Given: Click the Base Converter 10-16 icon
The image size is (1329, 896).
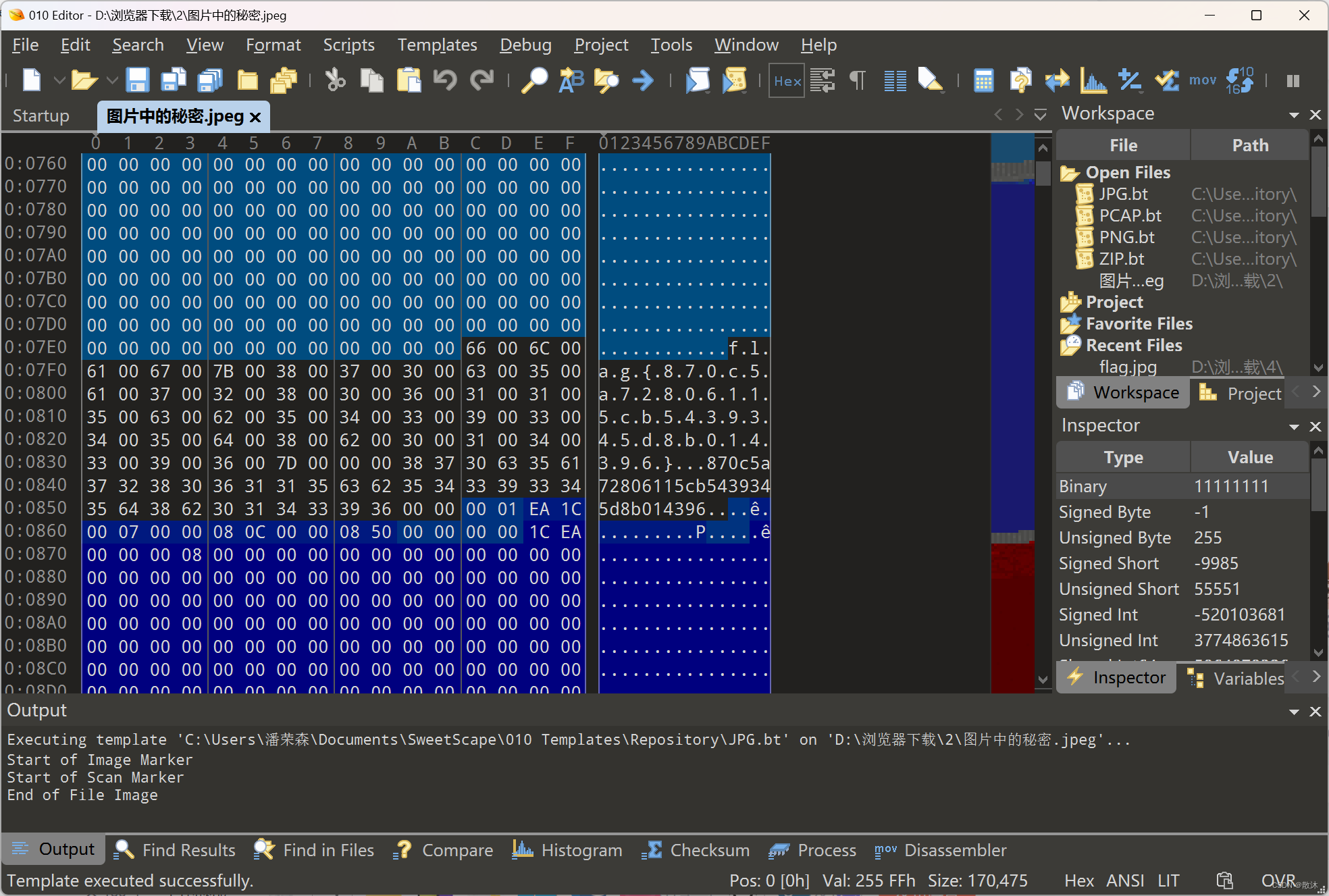Looking at the screenshot, I should click(x=1240, y=80).
